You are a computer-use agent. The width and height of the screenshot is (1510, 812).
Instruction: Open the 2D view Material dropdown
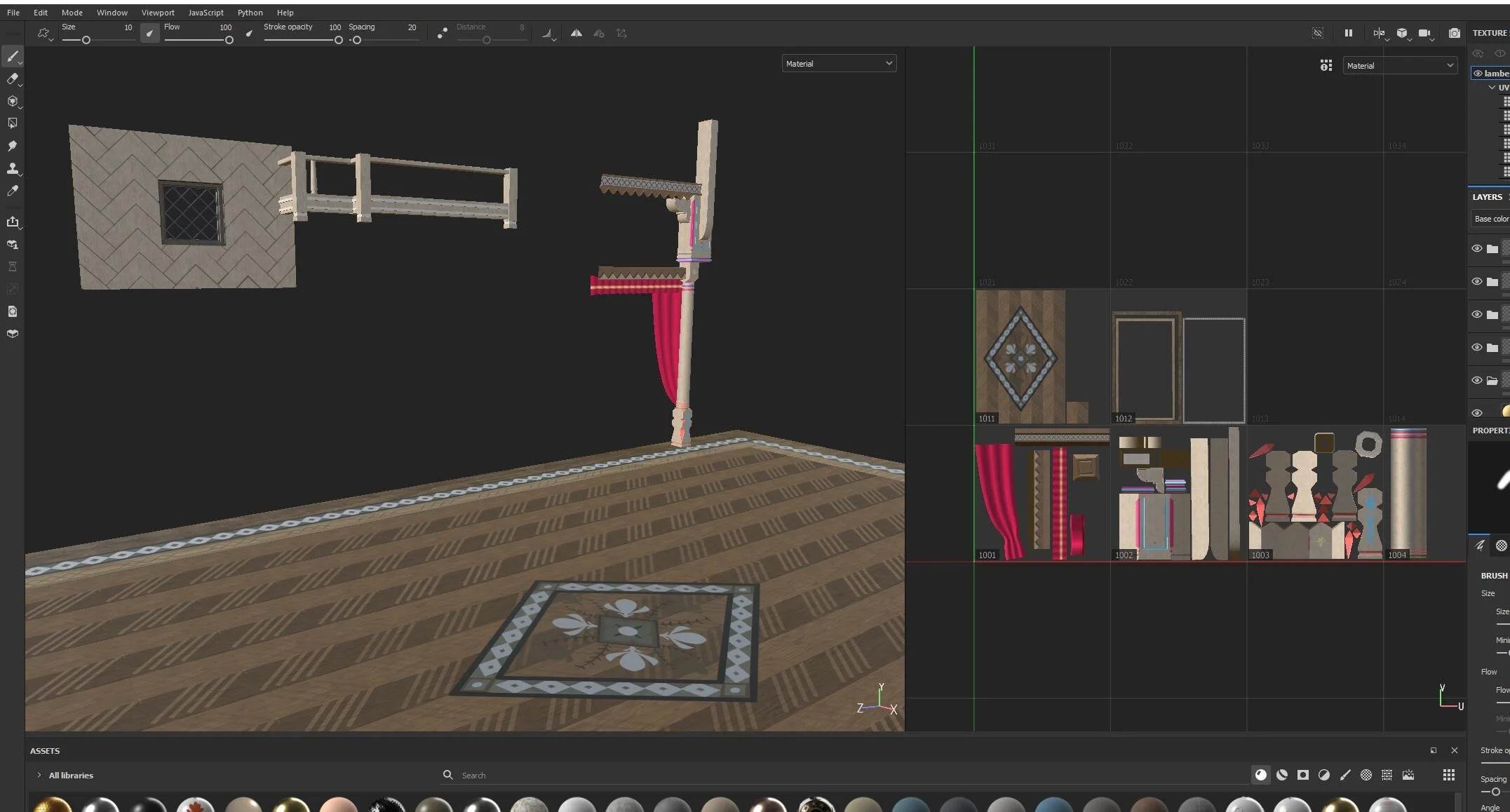(x=1399, y=66)
